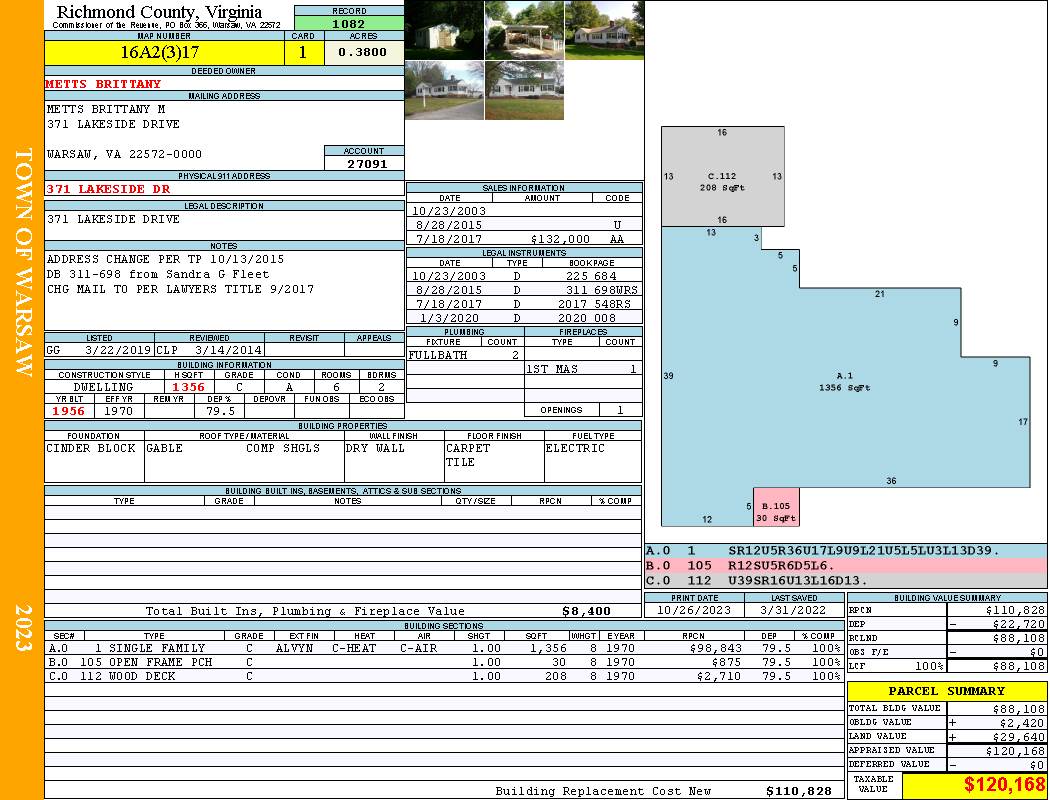Click the green record number 1082 box
The image size is (1050, 800).
click(x=349, y=22)
